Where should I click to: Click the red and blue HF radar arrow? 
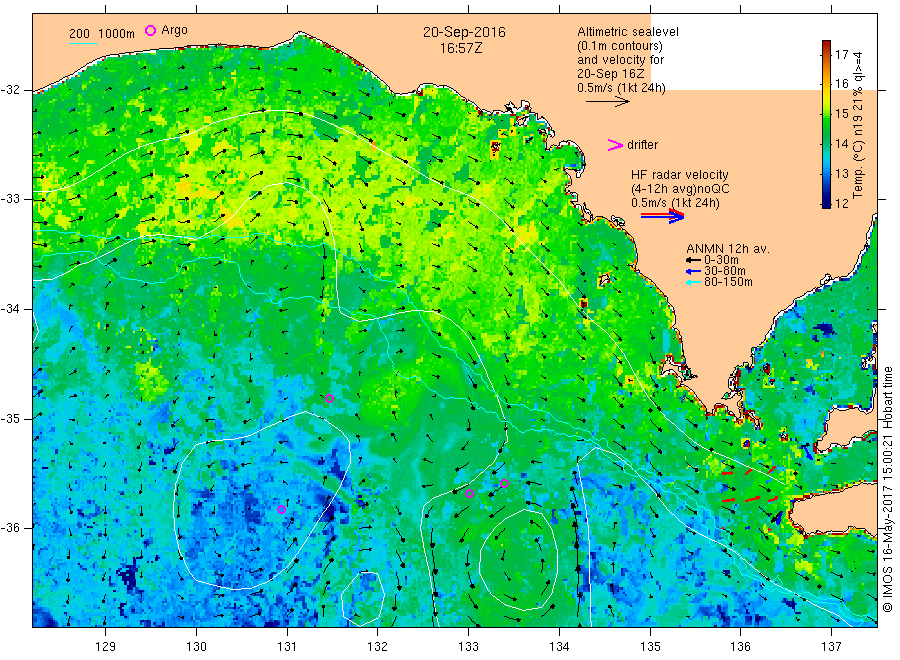coord(662,216)
